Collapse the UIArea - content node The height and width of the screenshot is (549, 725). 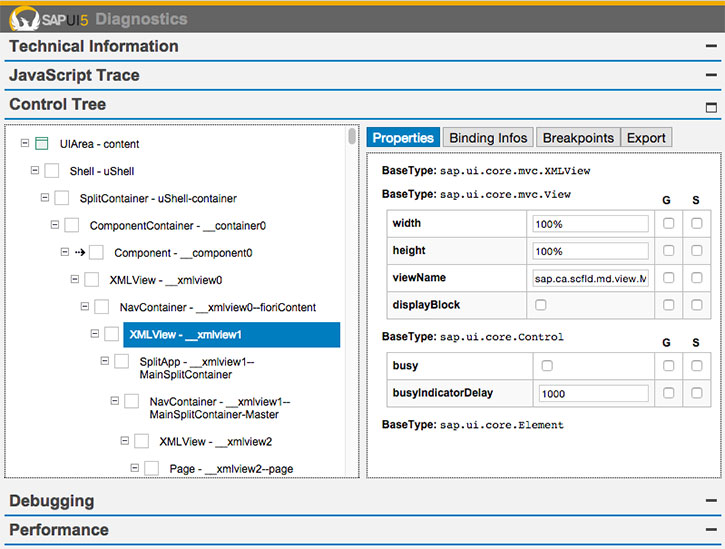pos(25,143)
